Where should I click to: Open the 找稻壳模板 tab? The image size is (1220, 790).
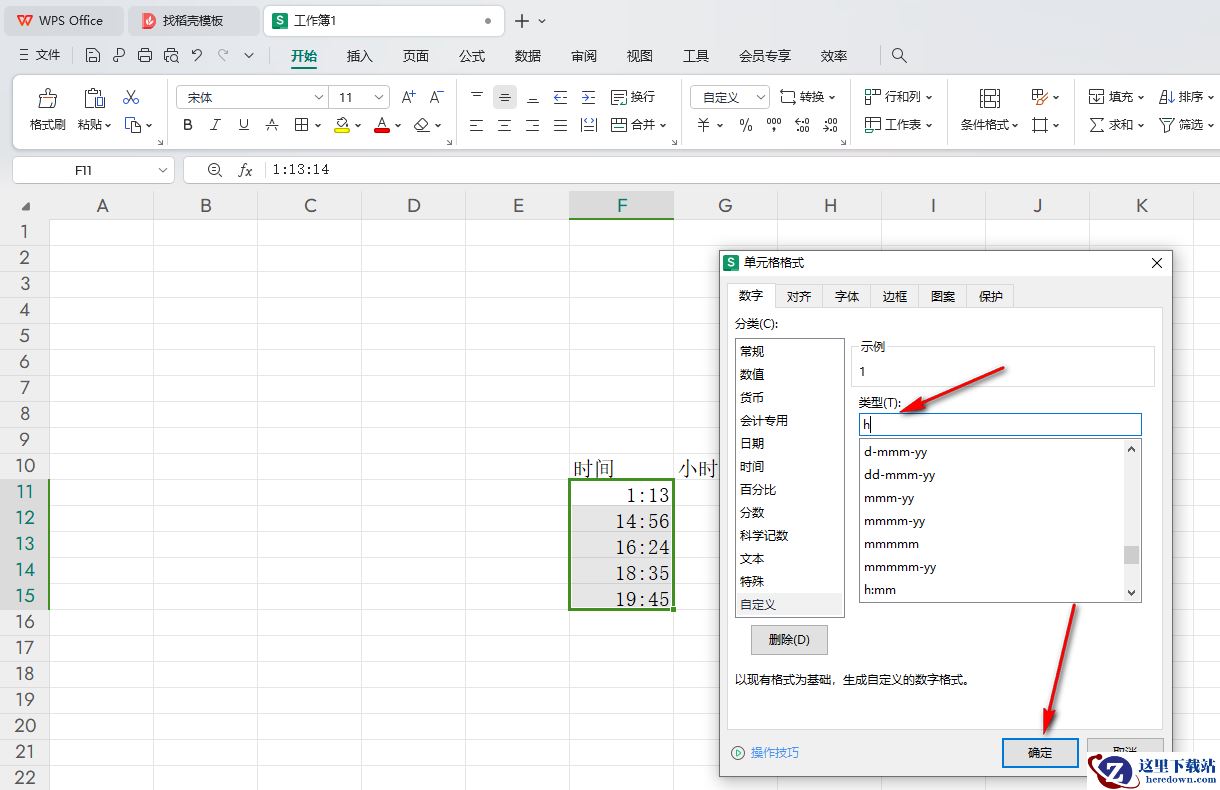pyautogui.click(x=193, y=20)
